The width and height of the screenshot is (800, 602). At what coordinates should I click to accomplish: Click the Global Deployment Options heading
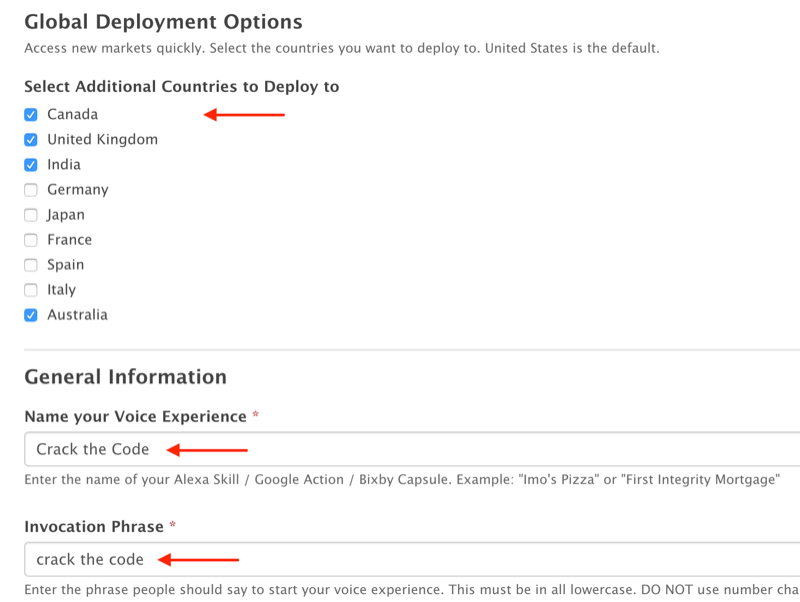(x=163, y=22)
